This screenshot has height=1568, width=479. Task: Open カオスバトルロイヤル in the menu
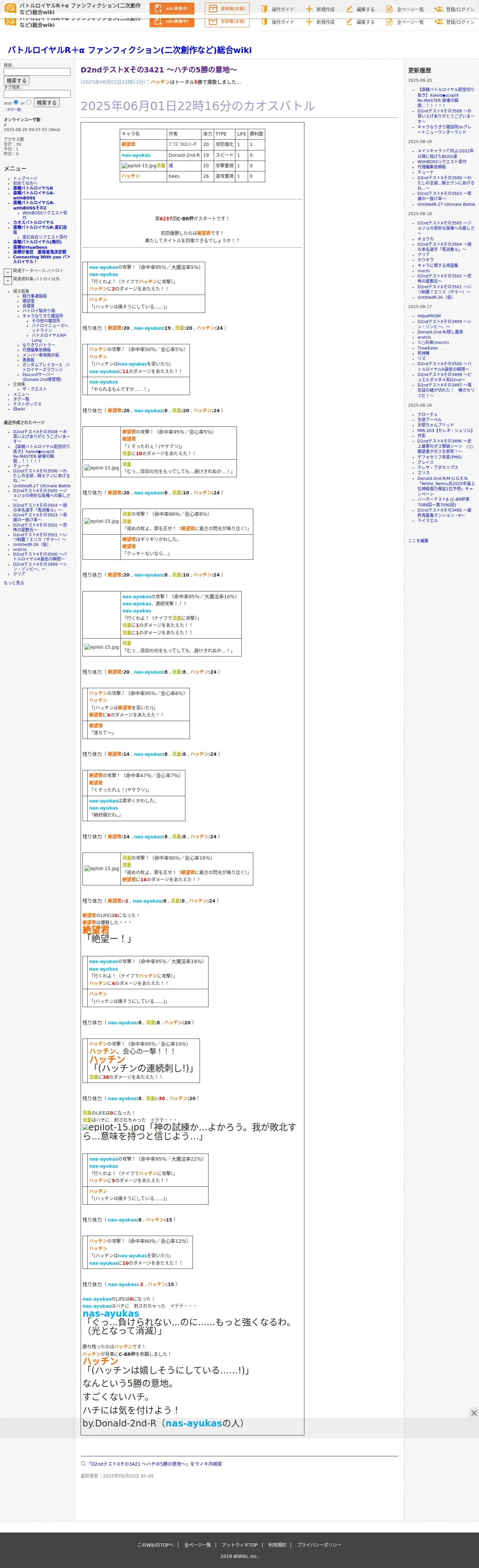[x=34, y=222]
